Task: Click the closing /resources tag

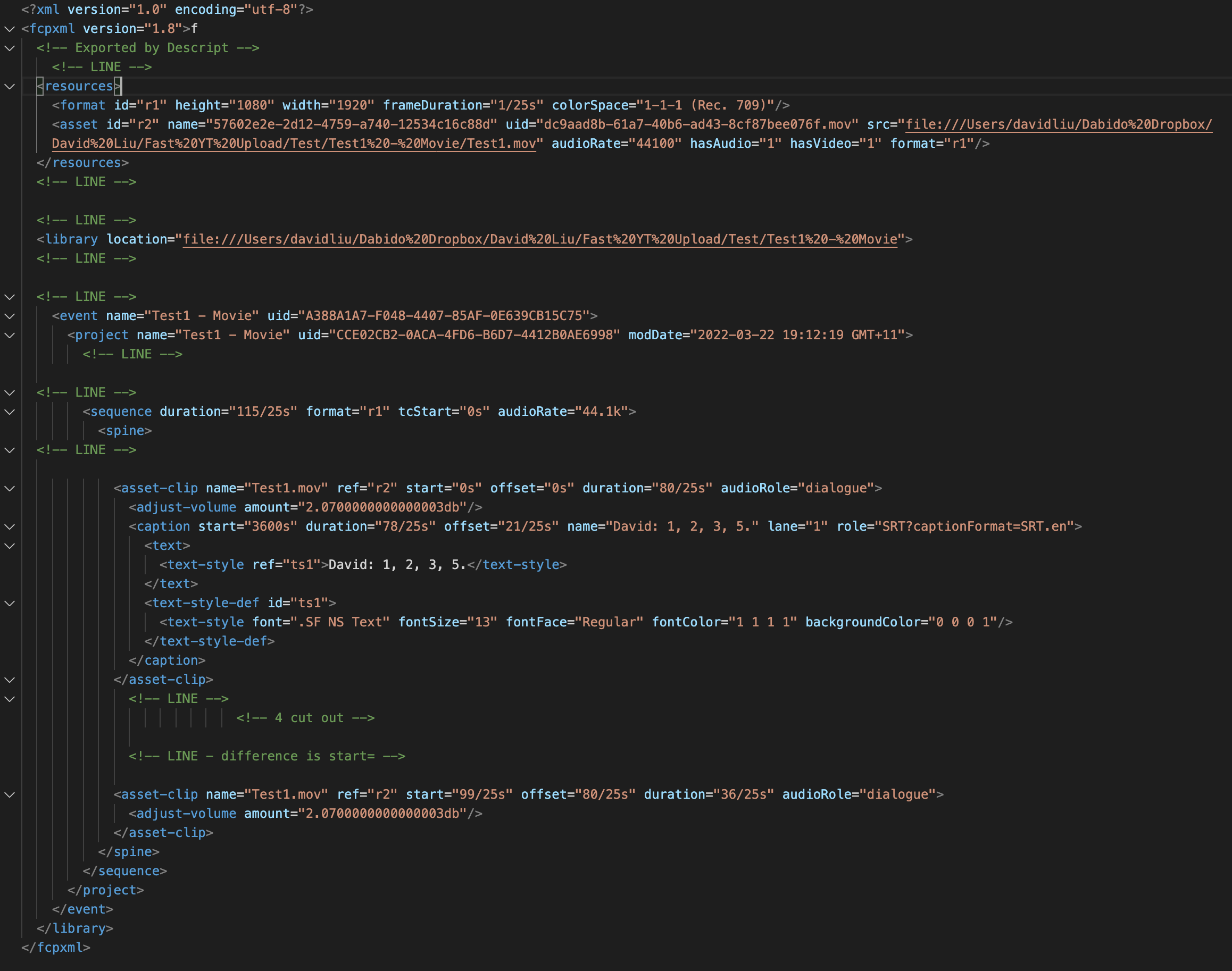Action: click(82, 163)
